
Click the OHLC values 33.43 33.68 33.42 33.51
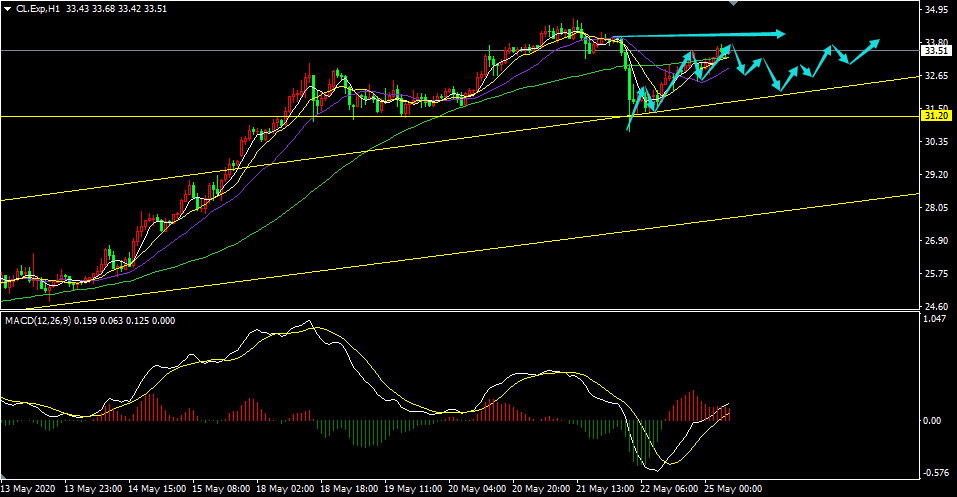[x=116, y=9]
